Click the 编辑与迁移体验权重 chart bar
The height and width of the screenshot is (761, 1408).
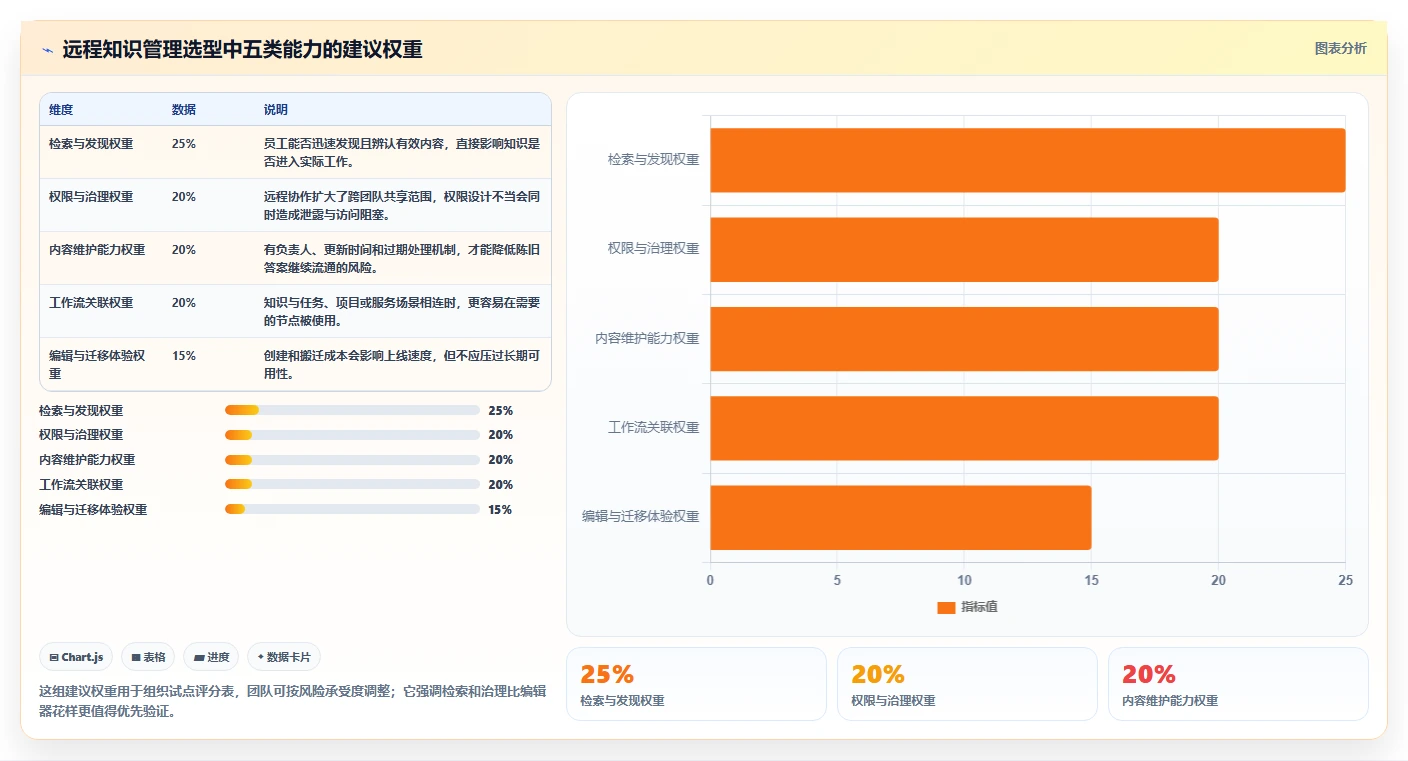pyautogui.click(x=901, y=517)
